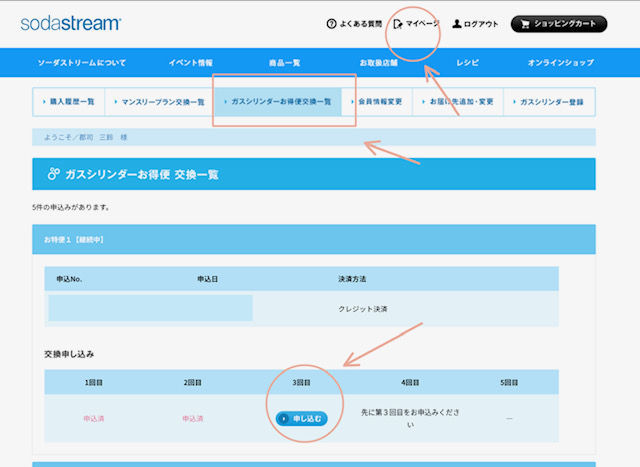Click the ようこそ welcome message bar
The image size is (640, 467).
(314, 137)
